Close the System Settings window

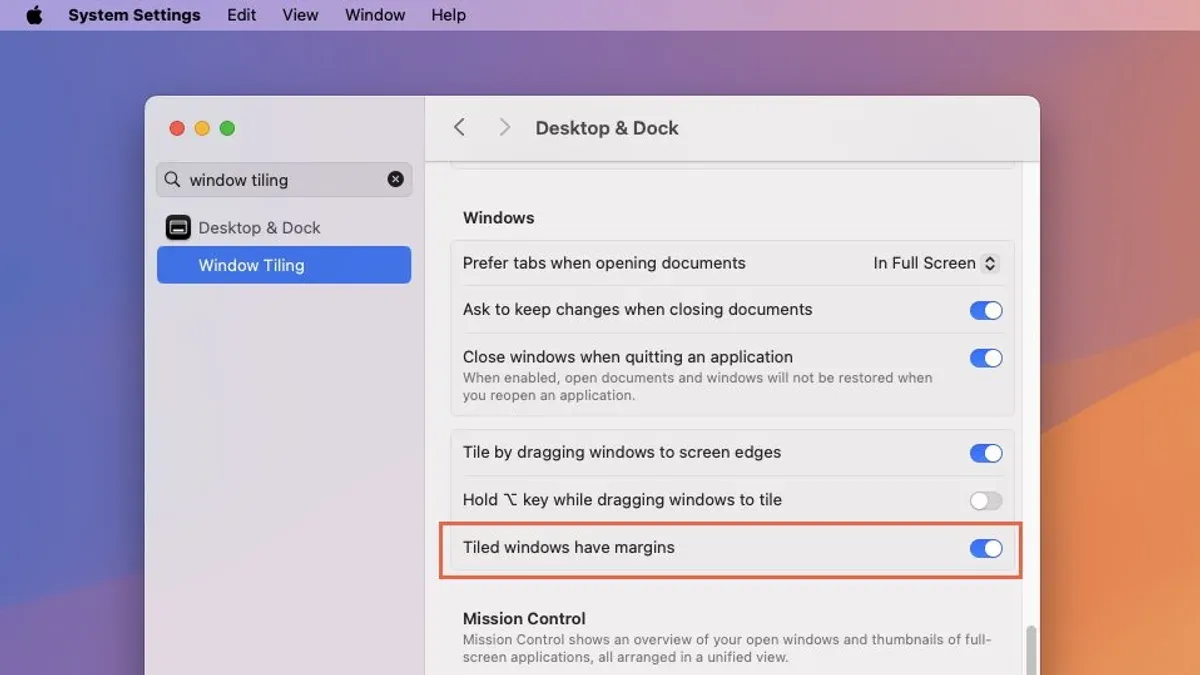coord(177,128)
